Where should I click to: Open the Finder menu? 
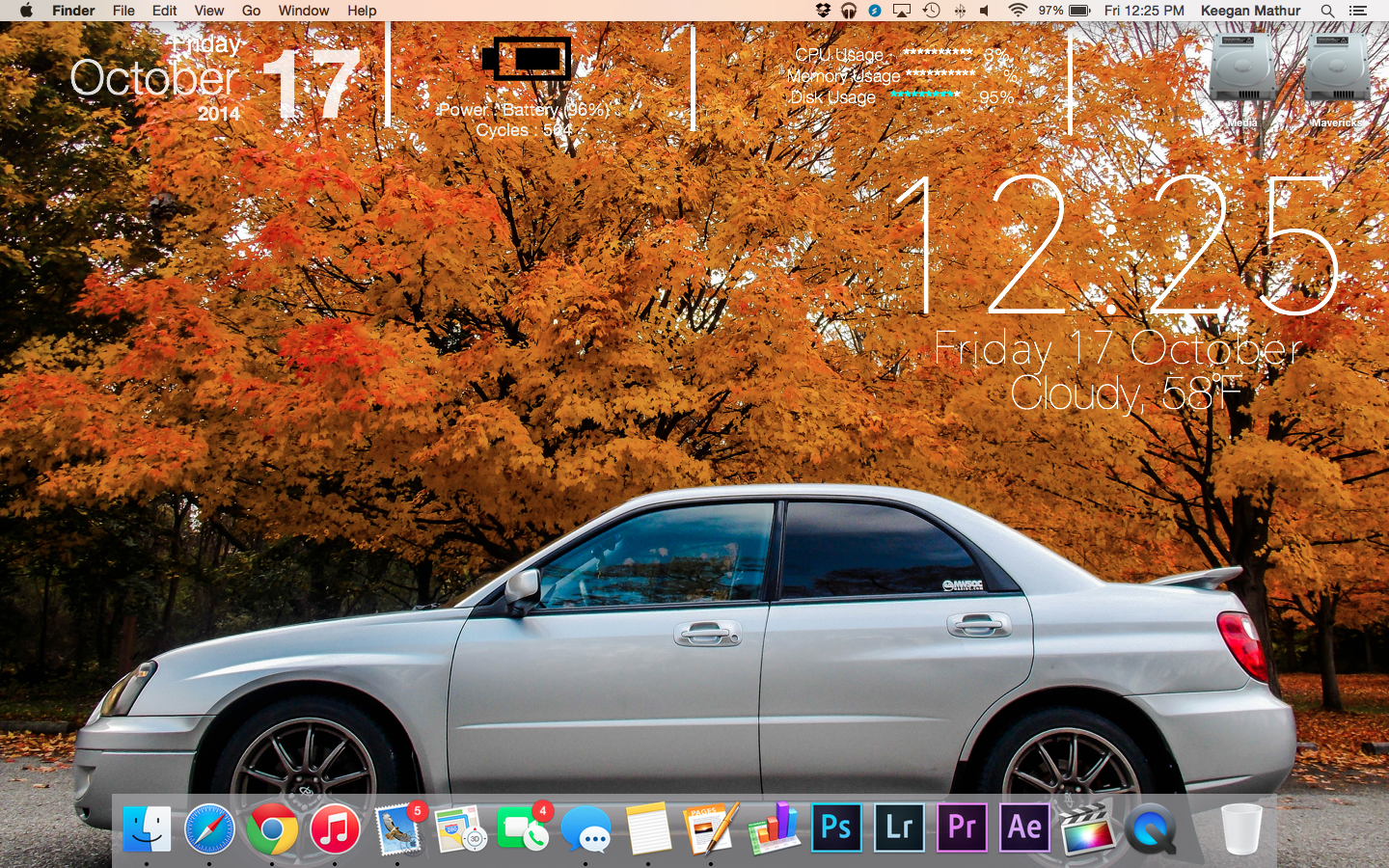click(x=73, y=11)
